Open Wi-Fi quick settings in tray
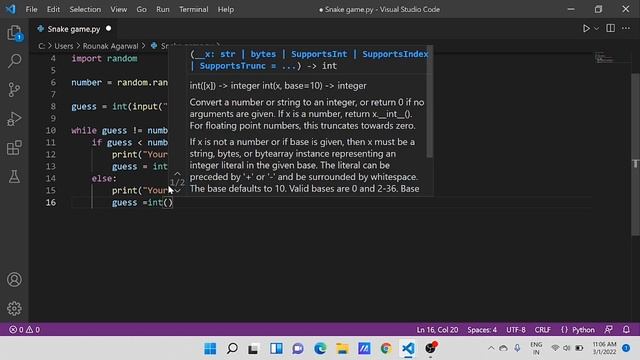 [555, 348]
